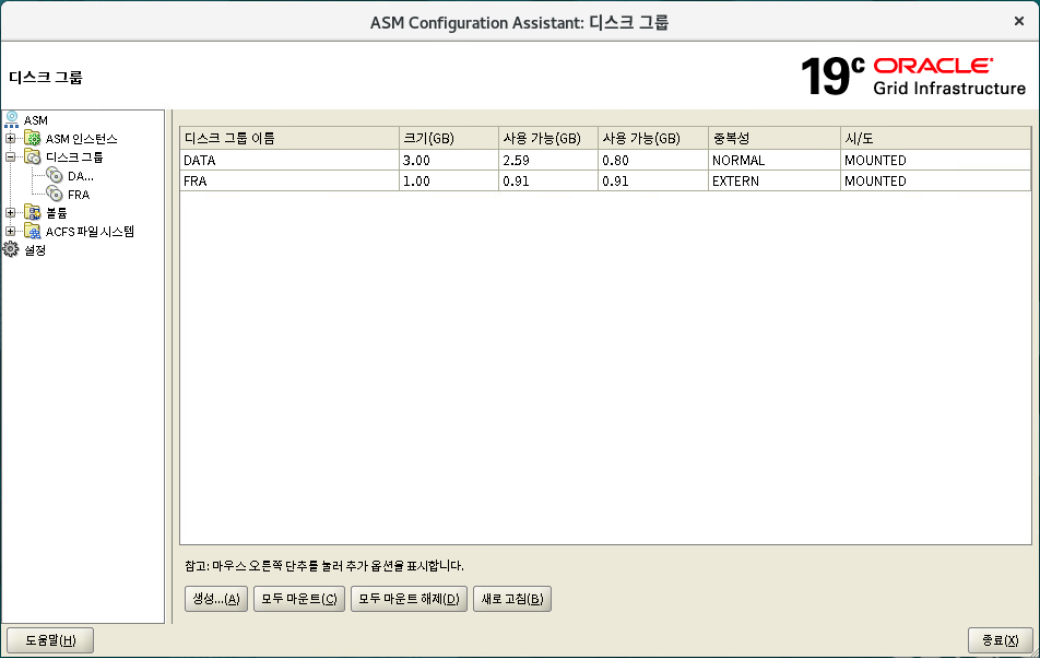Click the 3.00 size cell

(x=449, y=161)
